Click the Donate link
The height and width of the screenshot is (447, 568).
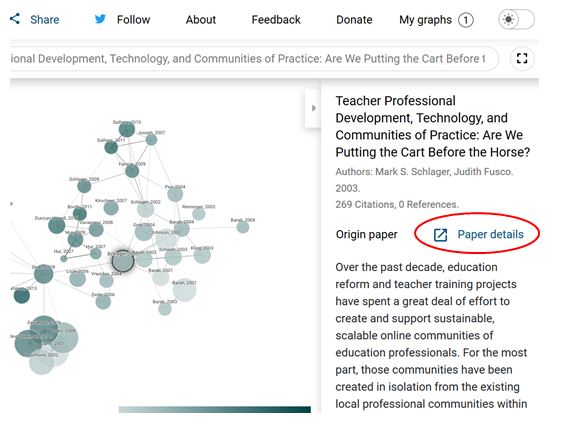[354, 20]
